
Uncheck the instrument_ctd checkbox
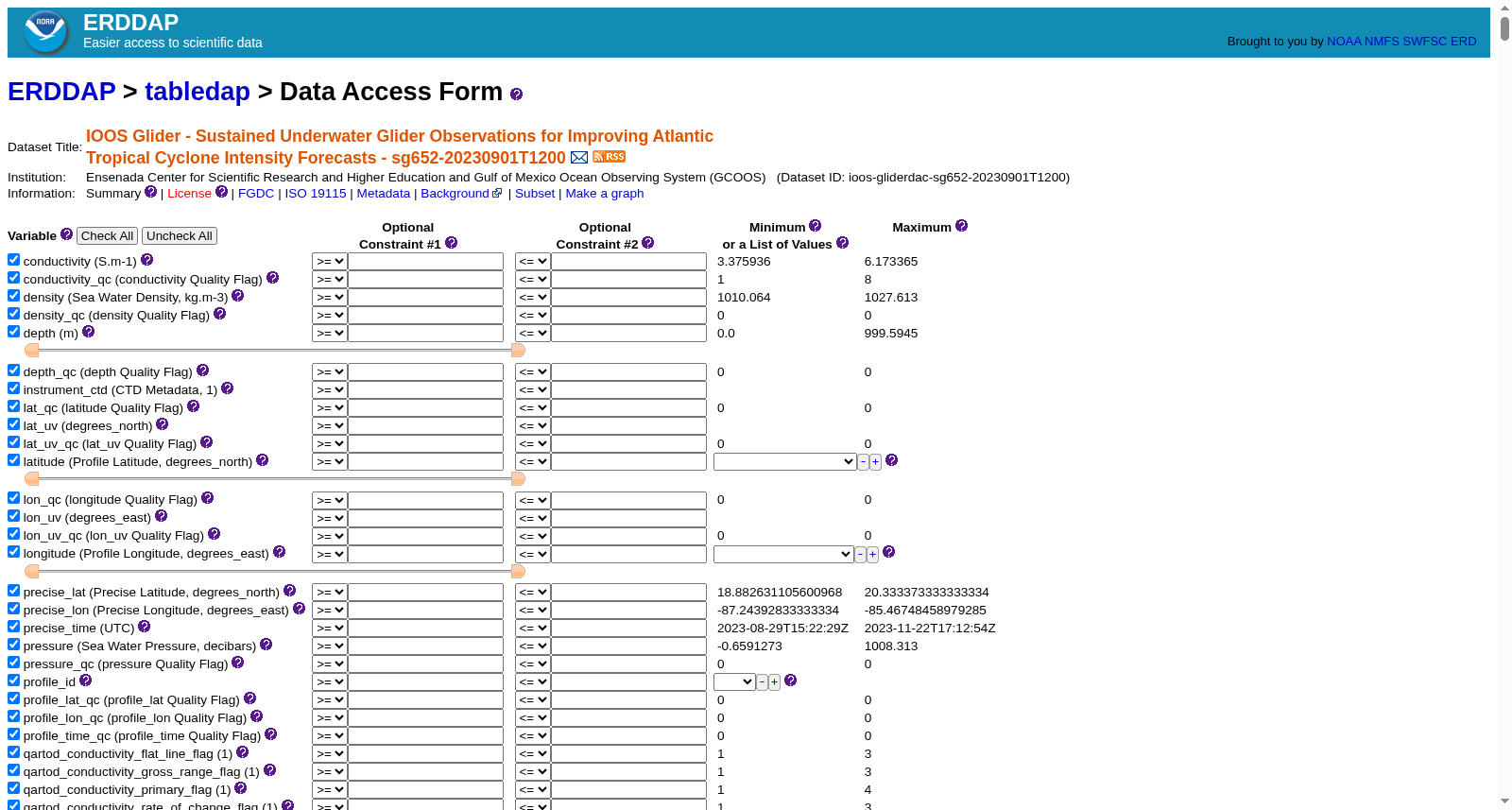pyautogui.click(x=13, y=388)
